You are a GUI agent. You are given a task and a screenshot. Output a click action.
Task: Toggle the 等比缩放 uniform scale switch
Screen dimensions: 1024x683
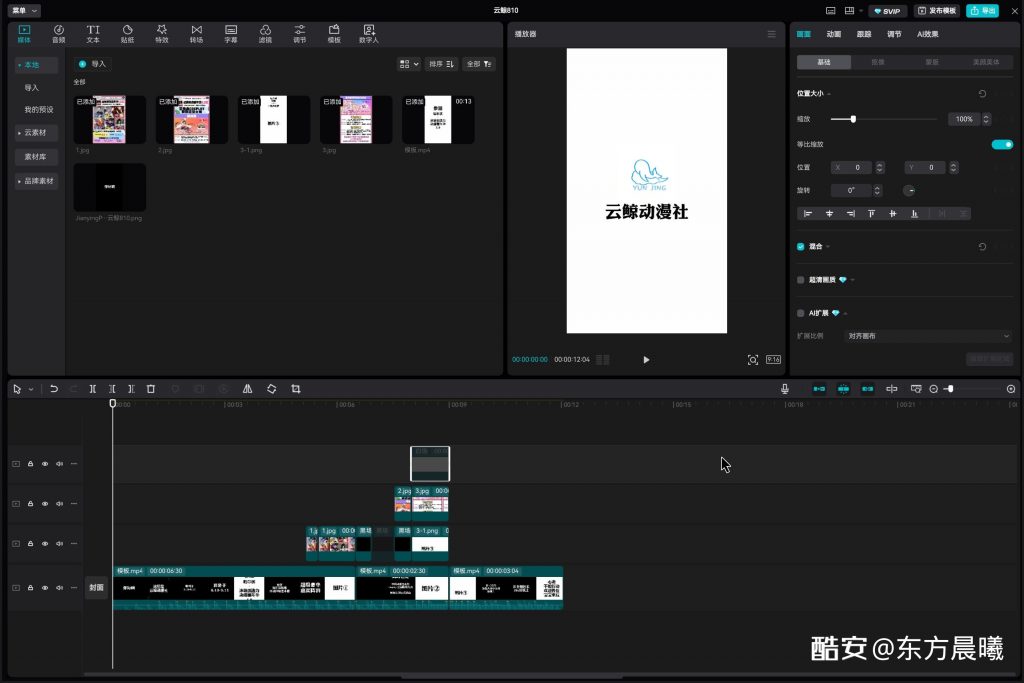pos(1002,144)
